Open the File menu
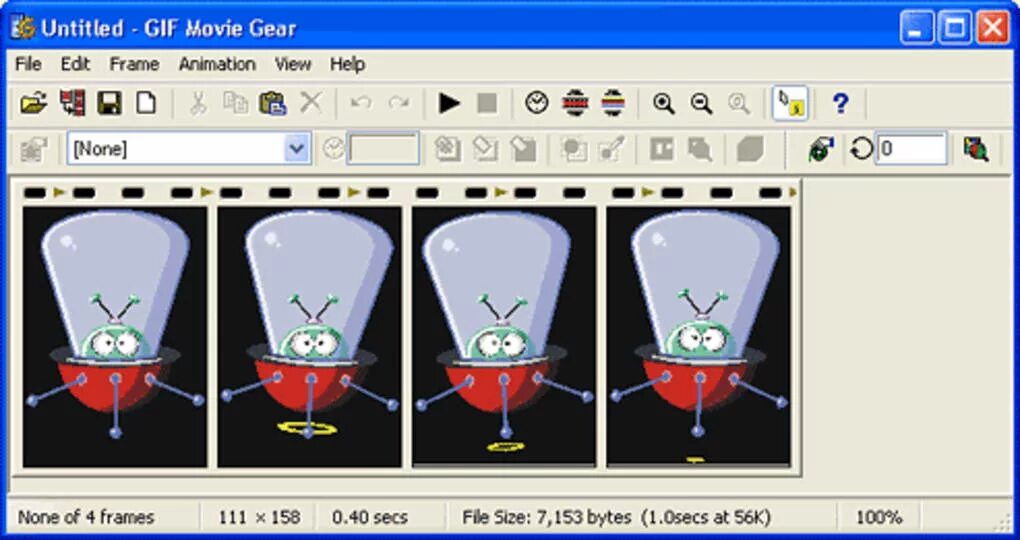Viewport: 1020px width, 540px height. [x=28, y=64]
